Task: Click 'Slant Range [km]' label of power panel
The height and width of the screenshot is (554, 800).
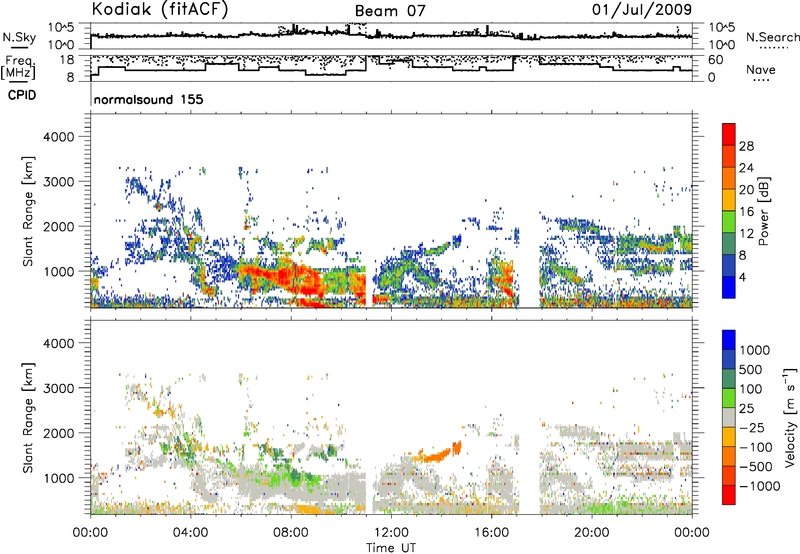Action: coord(28,211)
